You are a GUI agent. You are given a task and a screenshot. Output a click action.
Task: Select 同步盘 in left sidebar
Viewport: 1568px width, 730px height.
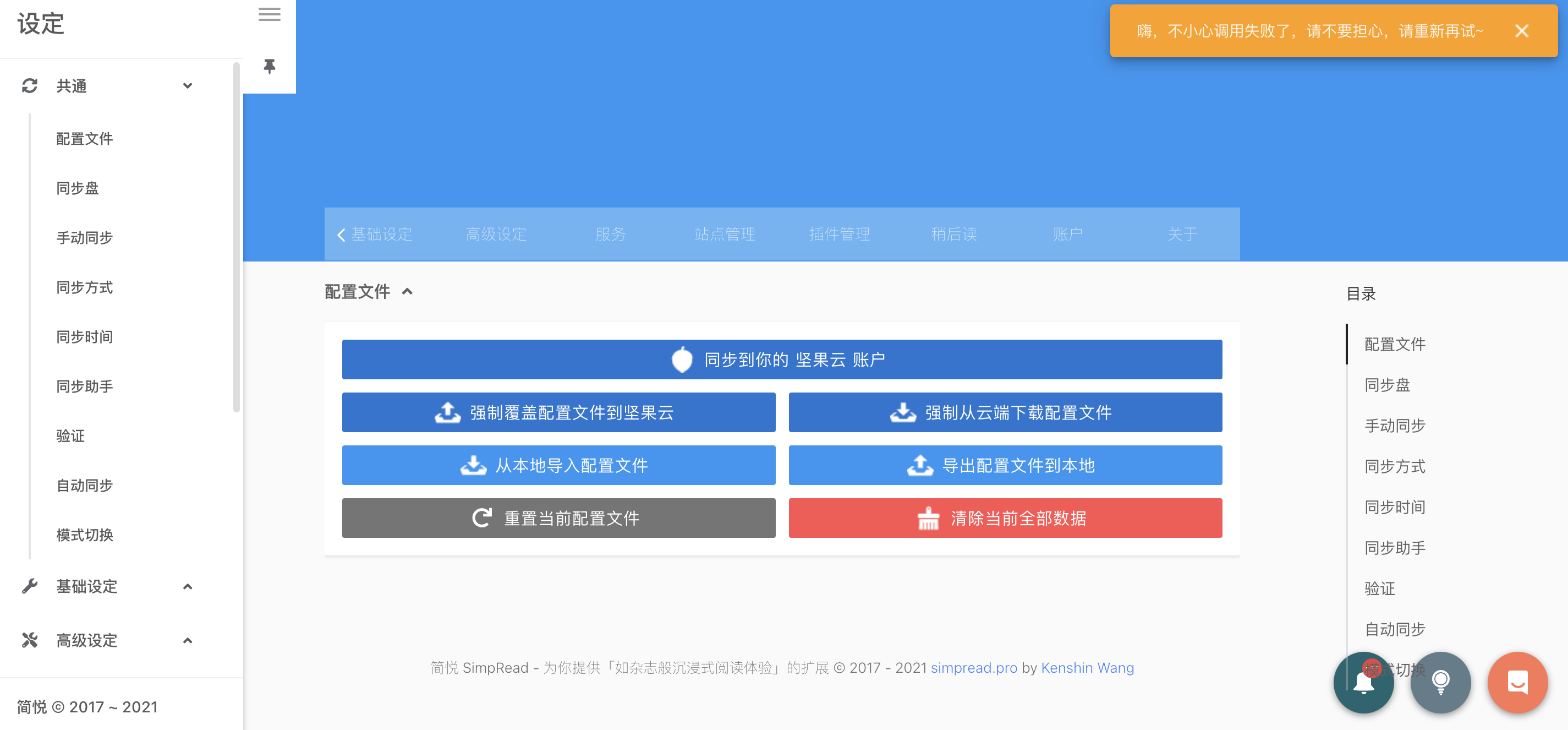tap(78, 188)
